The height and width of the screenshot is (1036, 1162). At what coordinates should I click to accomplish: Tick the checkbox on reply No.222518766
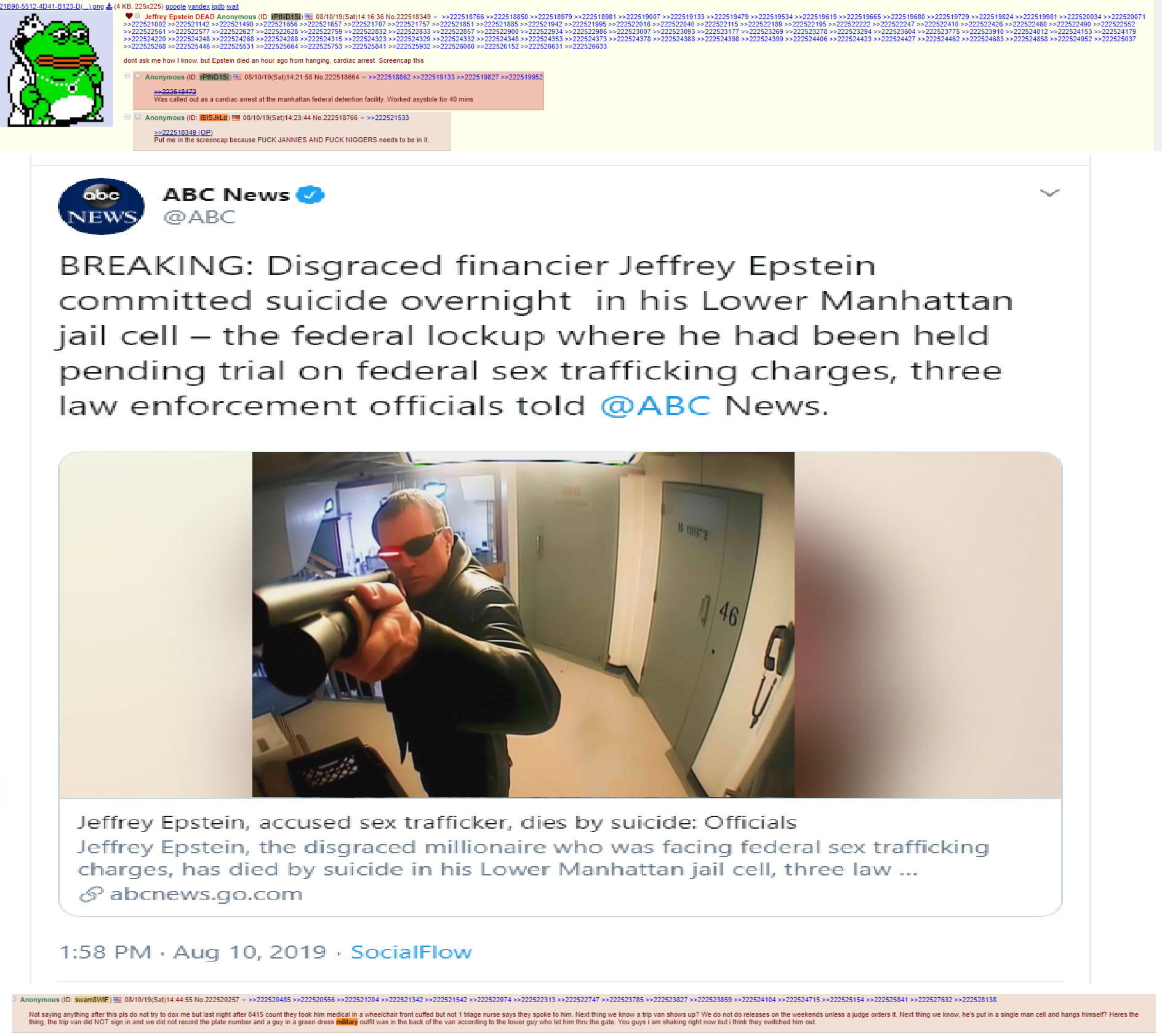click(138, 118)
